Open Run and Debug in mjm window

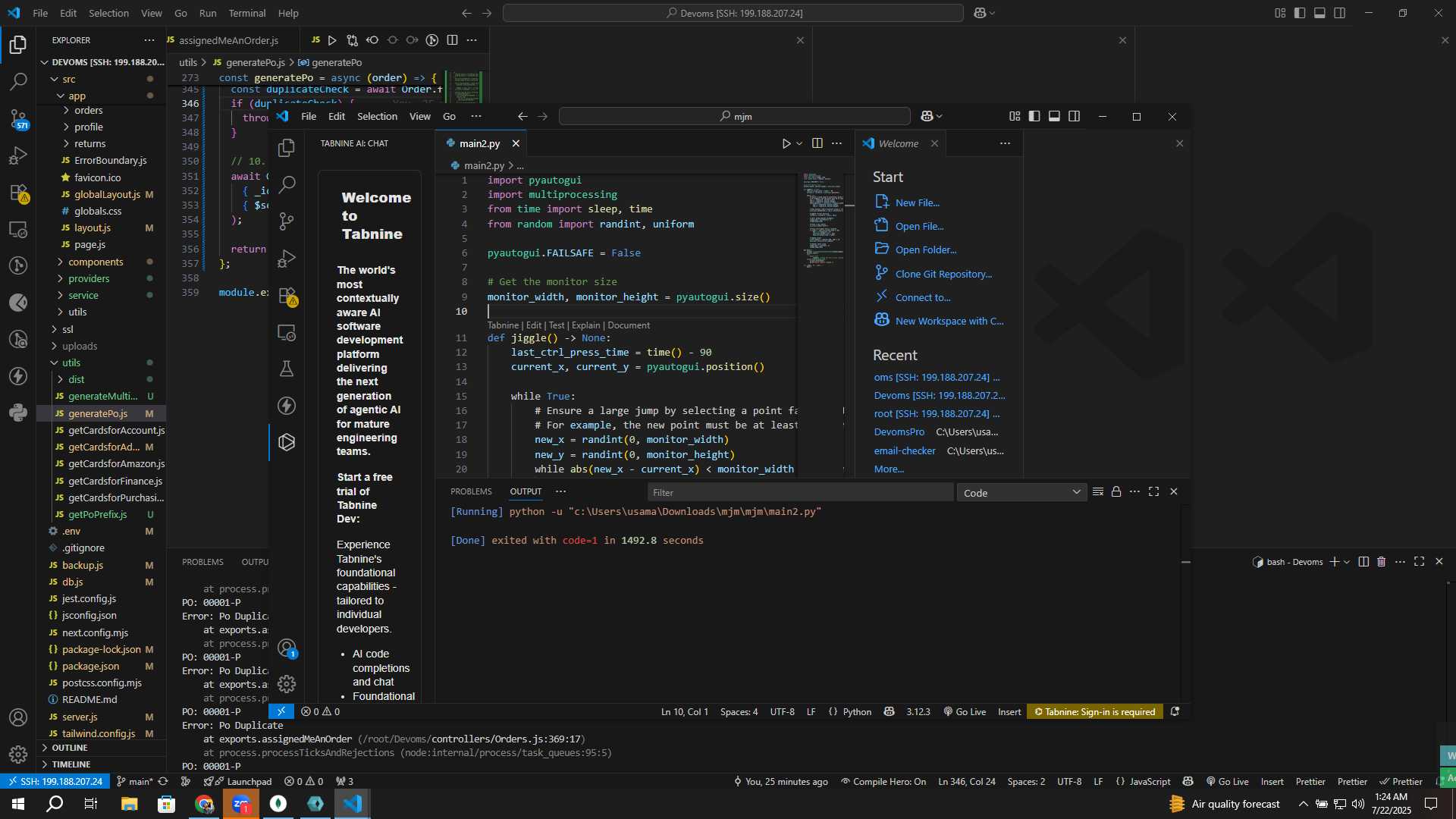(287, 259)
